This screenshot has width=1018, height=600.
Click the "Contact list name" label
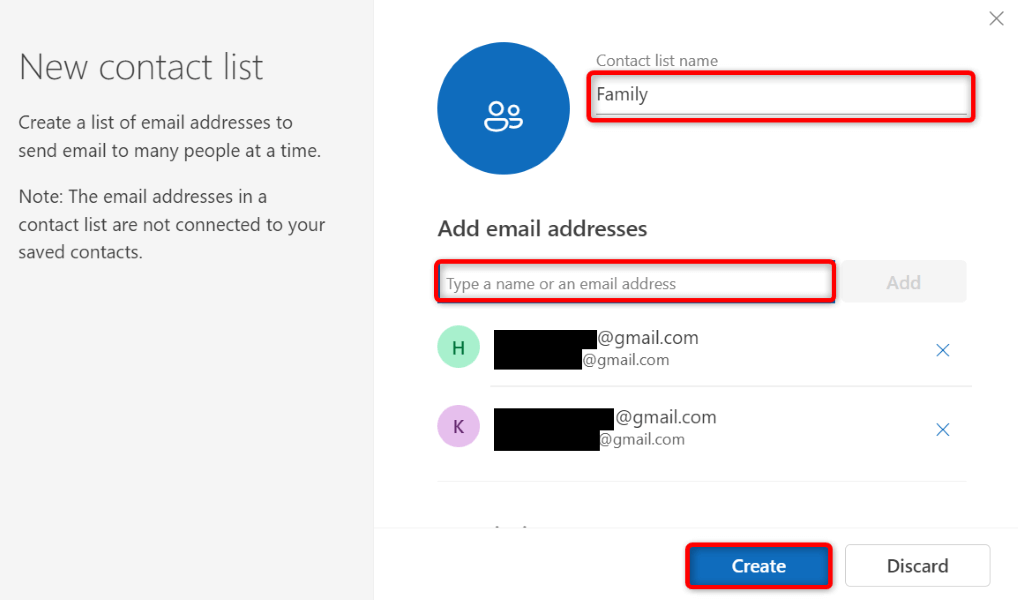657,61
